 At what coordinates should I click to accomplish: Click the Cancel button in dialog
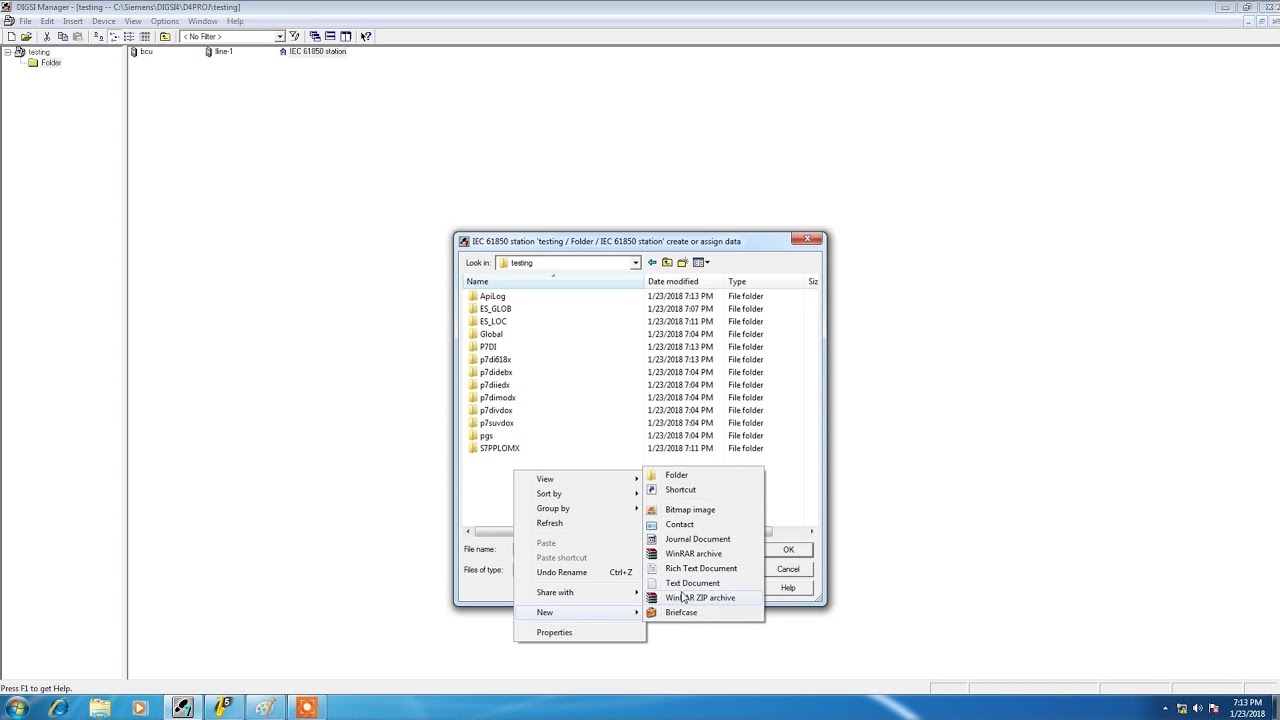coord(788,569)
